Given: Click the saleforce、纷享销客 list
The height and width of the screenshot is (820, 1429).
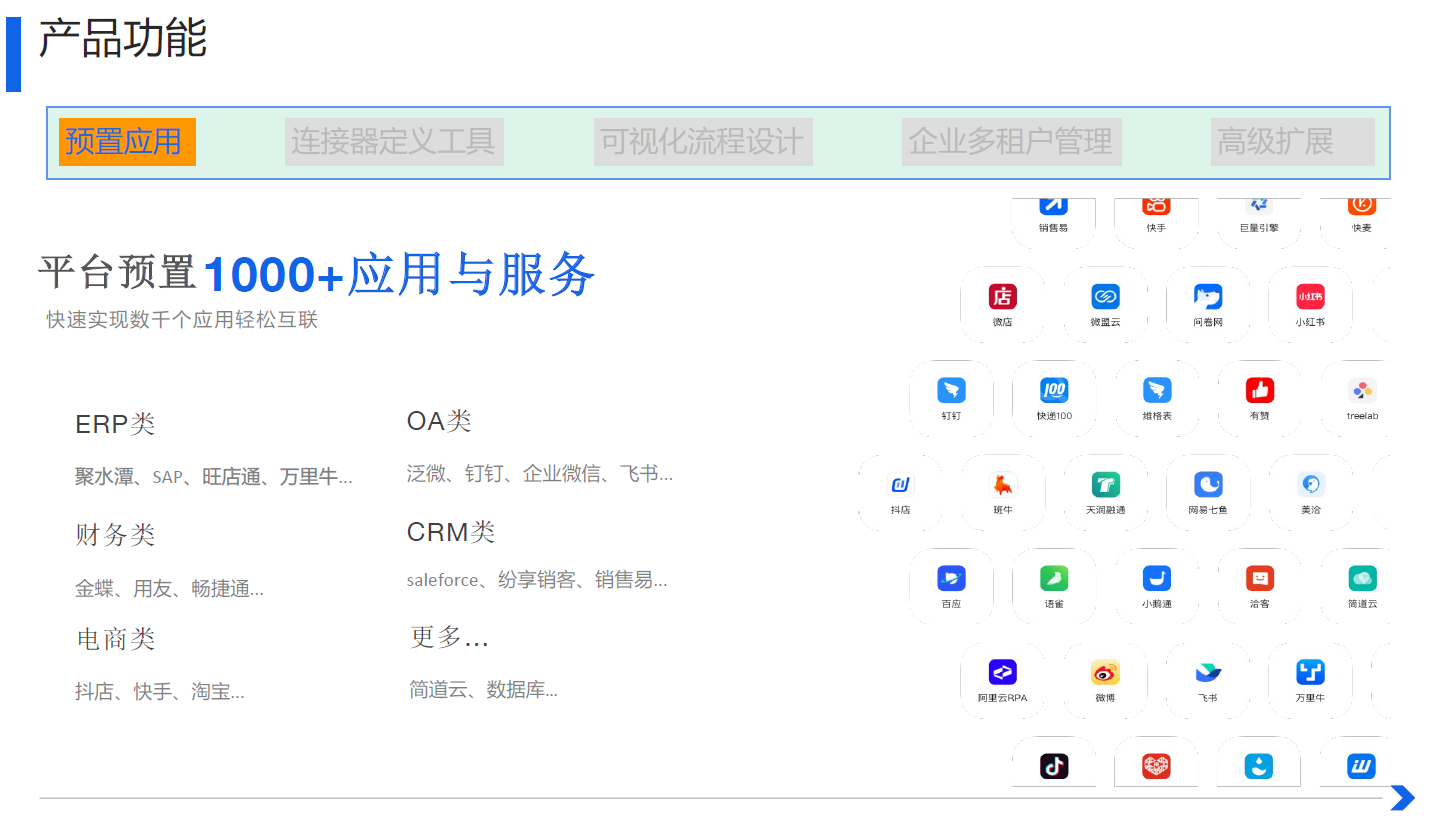Looking at the screenshot, I should click(x=537, y=580).
